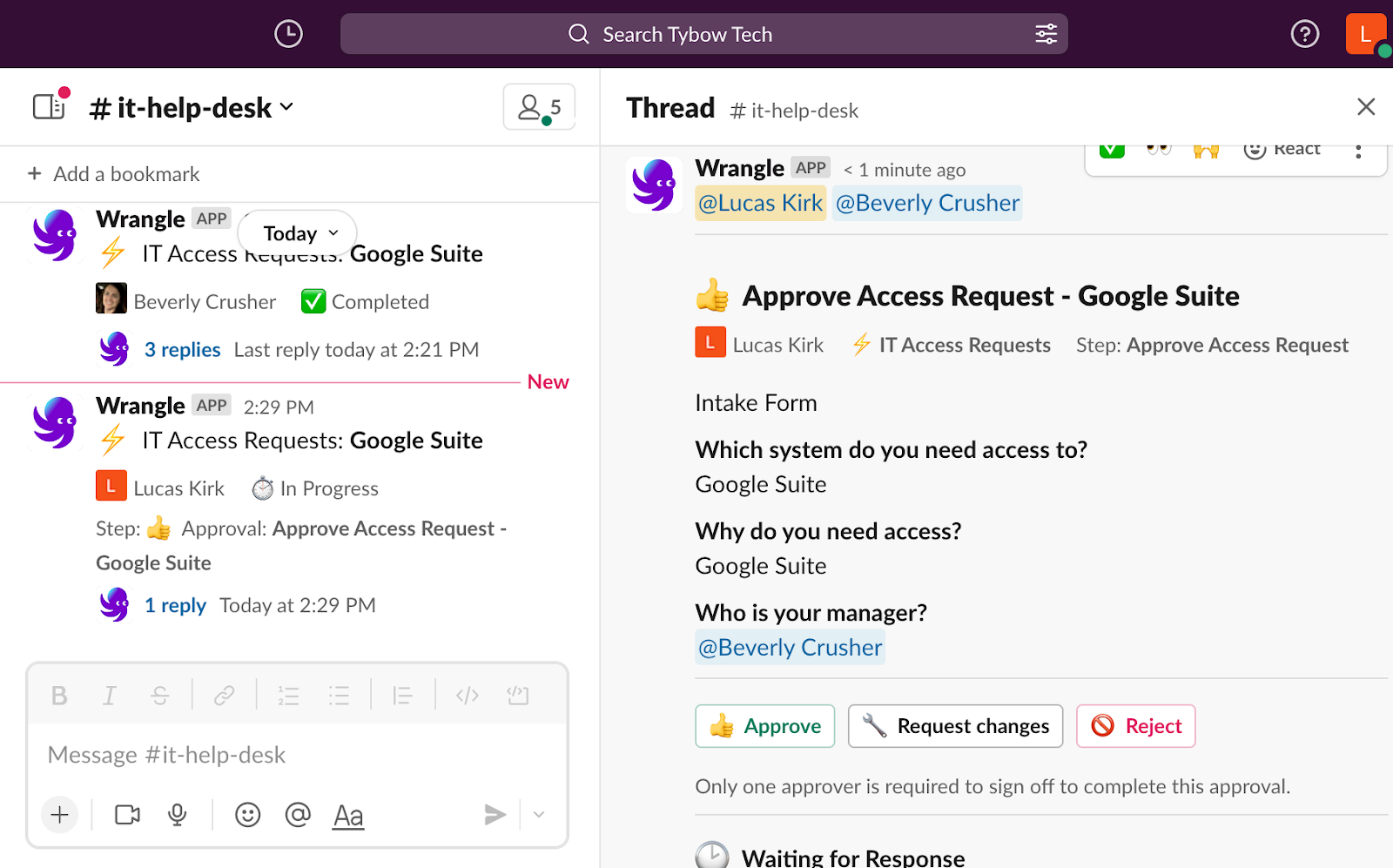The image size is (1393, 868).
Task: Click Beverly Crusher's name on first message
Action: tap(205, 302)
